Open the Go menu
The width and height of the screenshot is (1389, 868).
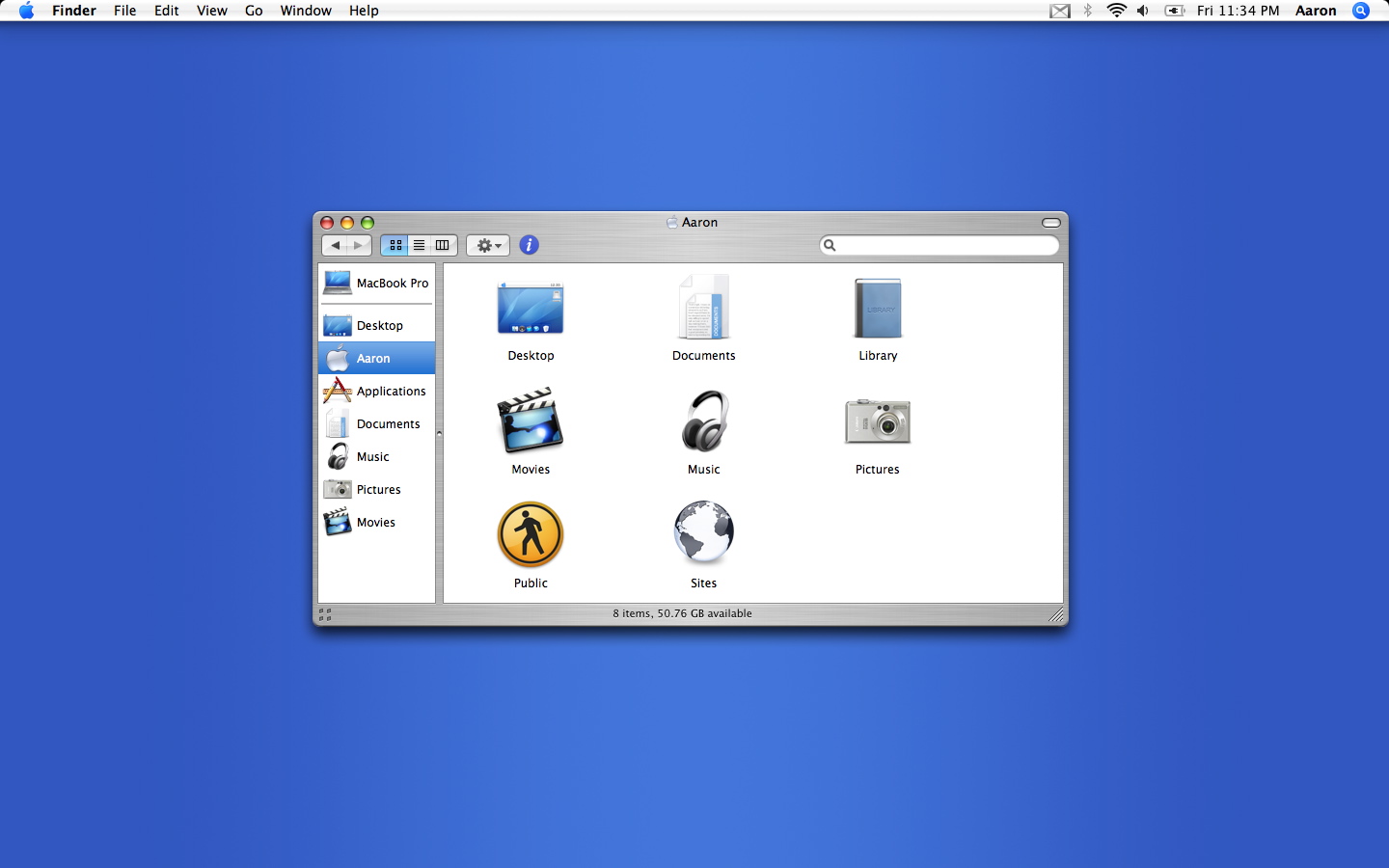[254, 11]
